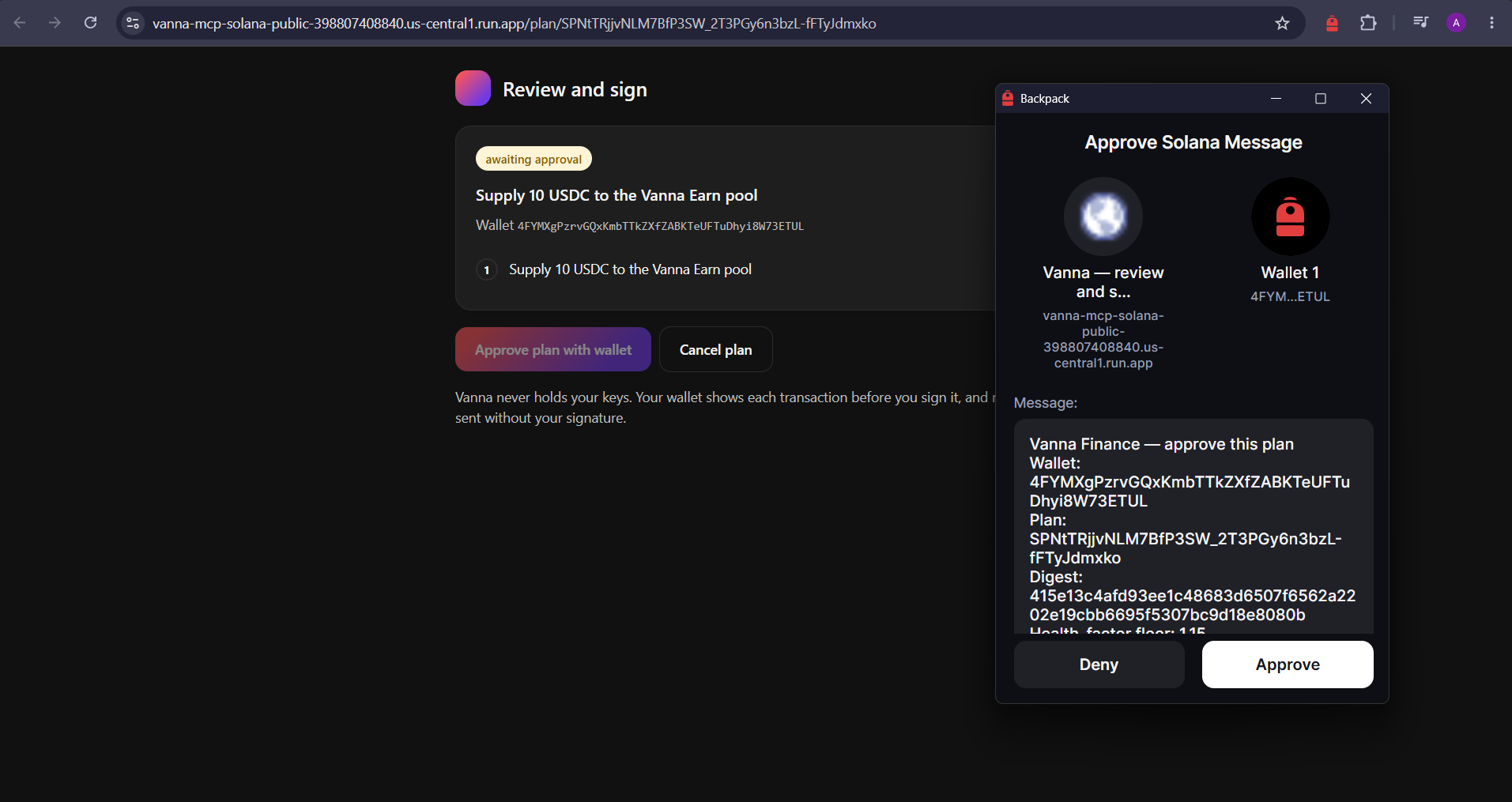Open site information icon in address bar
The width and height of the screenshot is (1512, 802).
133,24
